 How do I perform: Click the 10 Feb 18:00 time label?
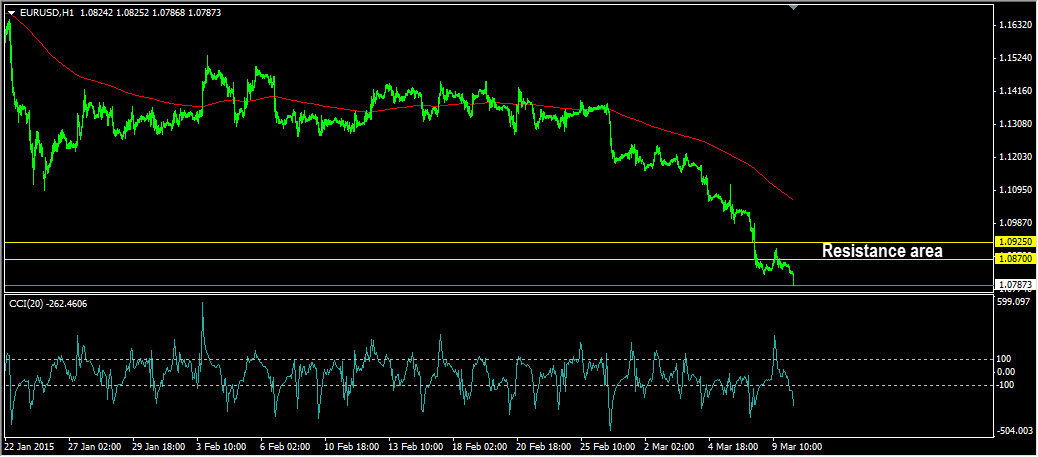352,446
